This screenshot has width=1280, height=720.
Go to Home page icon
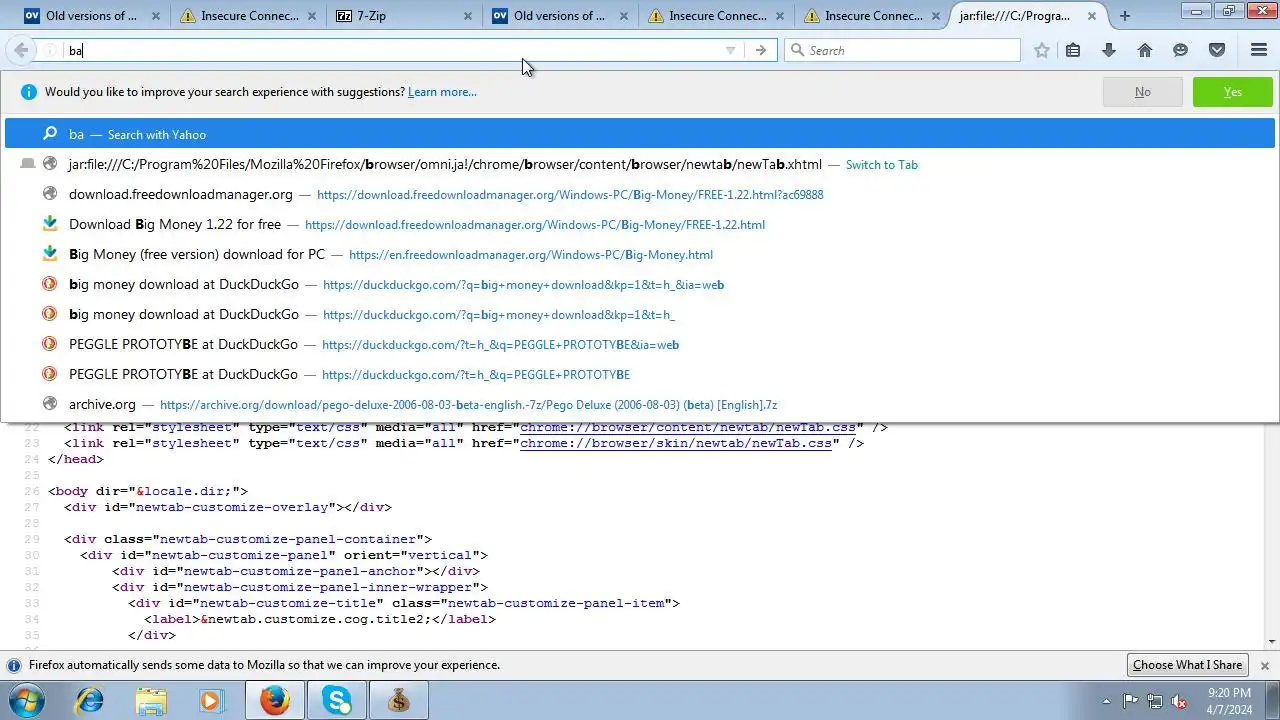click(x=1145, y=50)
